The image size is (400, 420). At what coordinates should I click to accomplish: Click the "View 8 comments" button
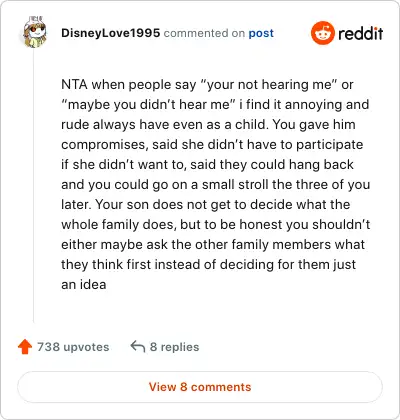200,387
